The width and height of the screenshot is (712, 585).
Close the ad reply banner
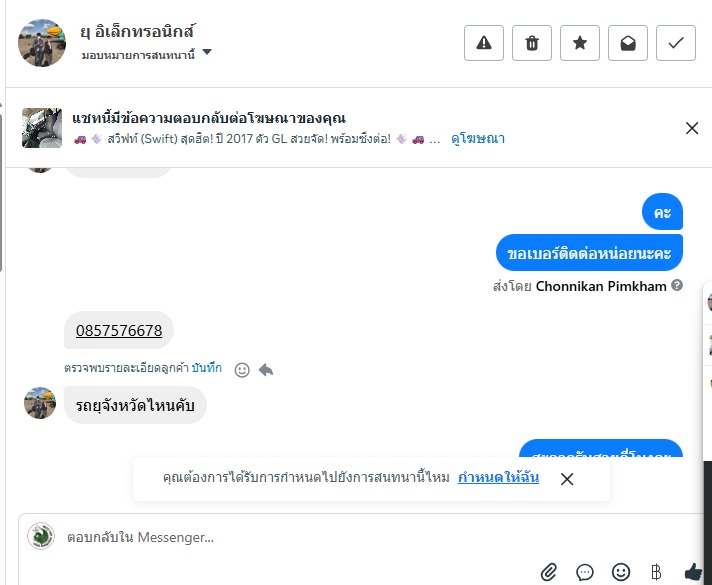692,128
